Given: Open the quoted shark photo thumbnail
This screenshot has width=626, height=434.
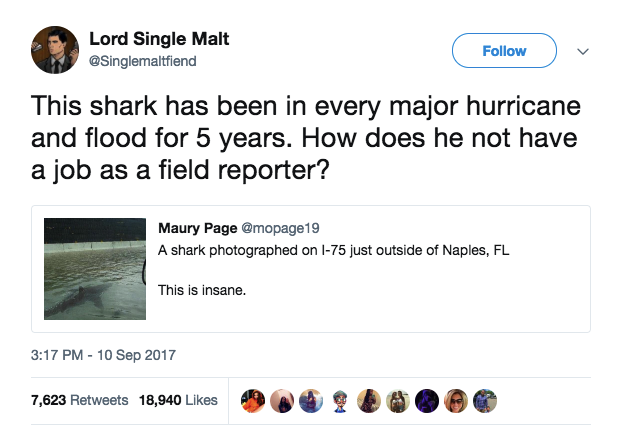Looking at the screenshot, I should pyautogui.click(x=95, y=269).
